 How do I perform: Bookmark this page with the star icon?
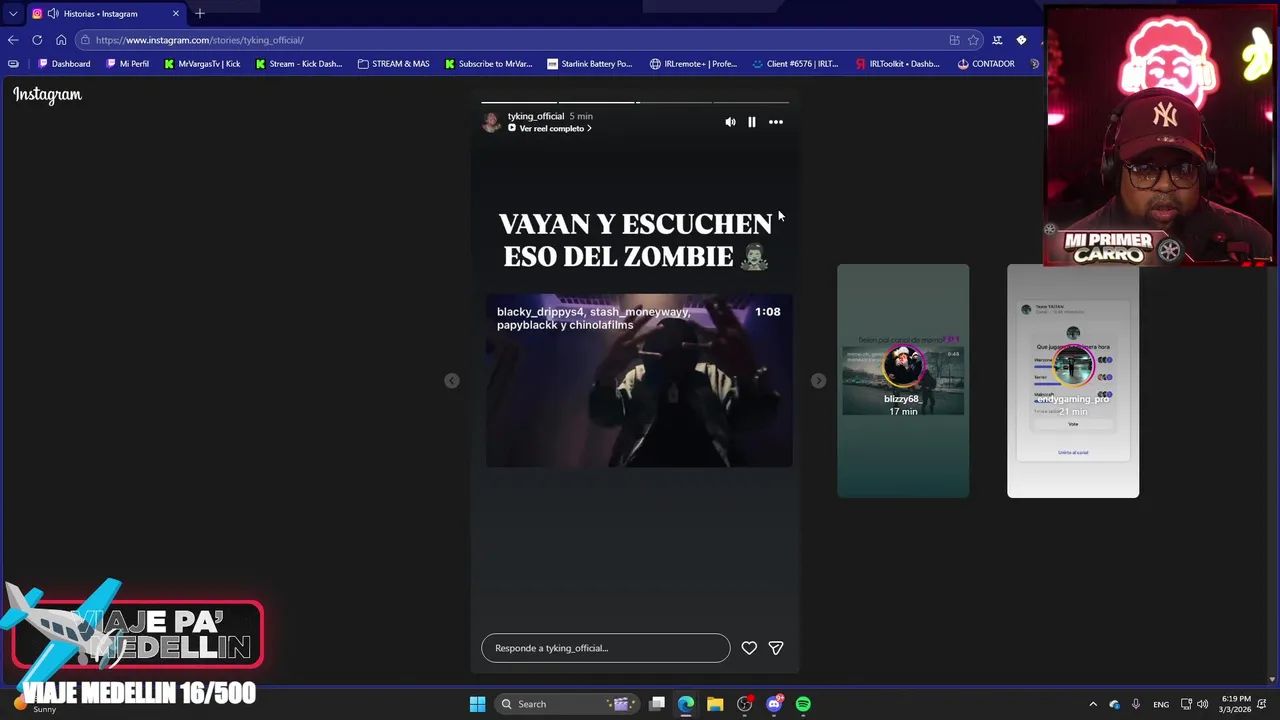(973, 40)
